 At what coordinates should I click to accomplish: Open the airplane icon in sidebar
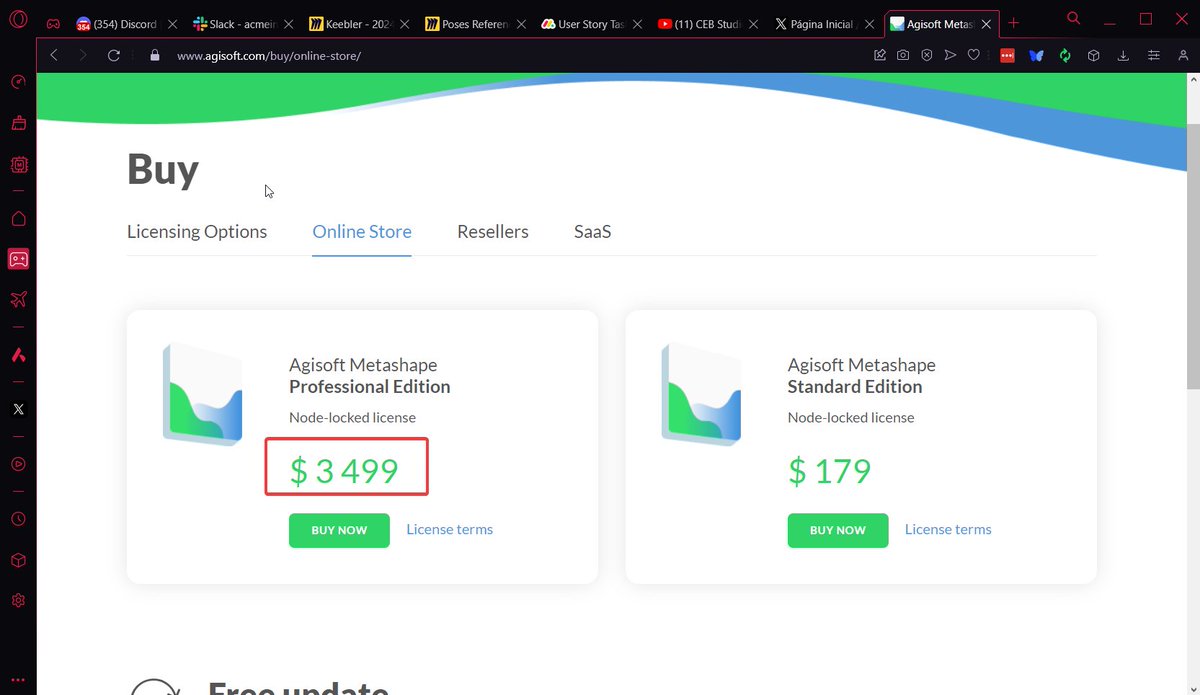coord(18,299)
